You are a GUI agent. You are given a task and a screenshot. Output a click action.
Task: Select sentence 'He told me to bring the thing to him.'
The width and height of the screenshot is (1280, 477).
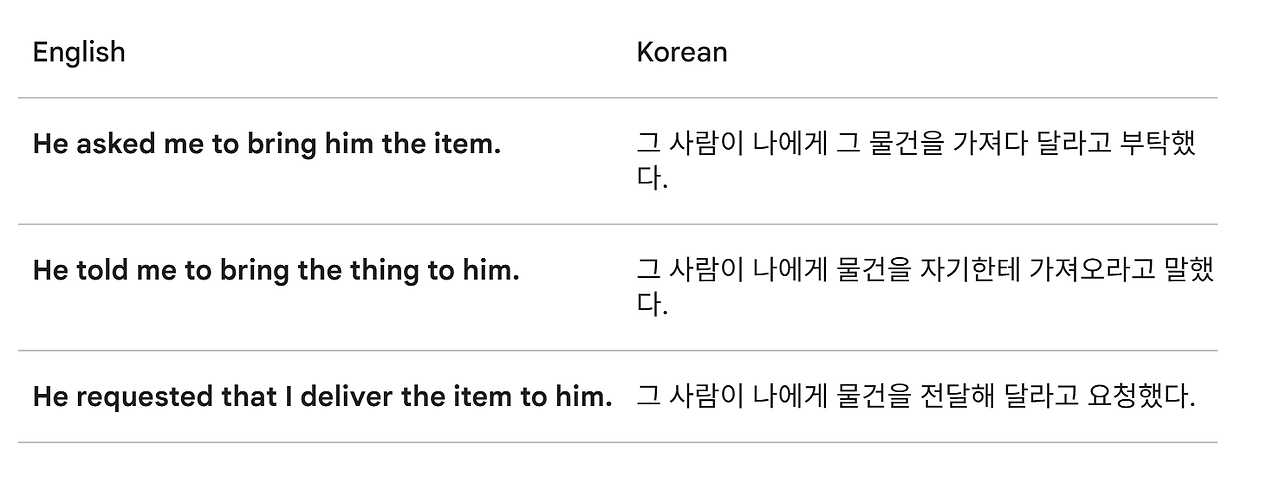click(276, 270)
